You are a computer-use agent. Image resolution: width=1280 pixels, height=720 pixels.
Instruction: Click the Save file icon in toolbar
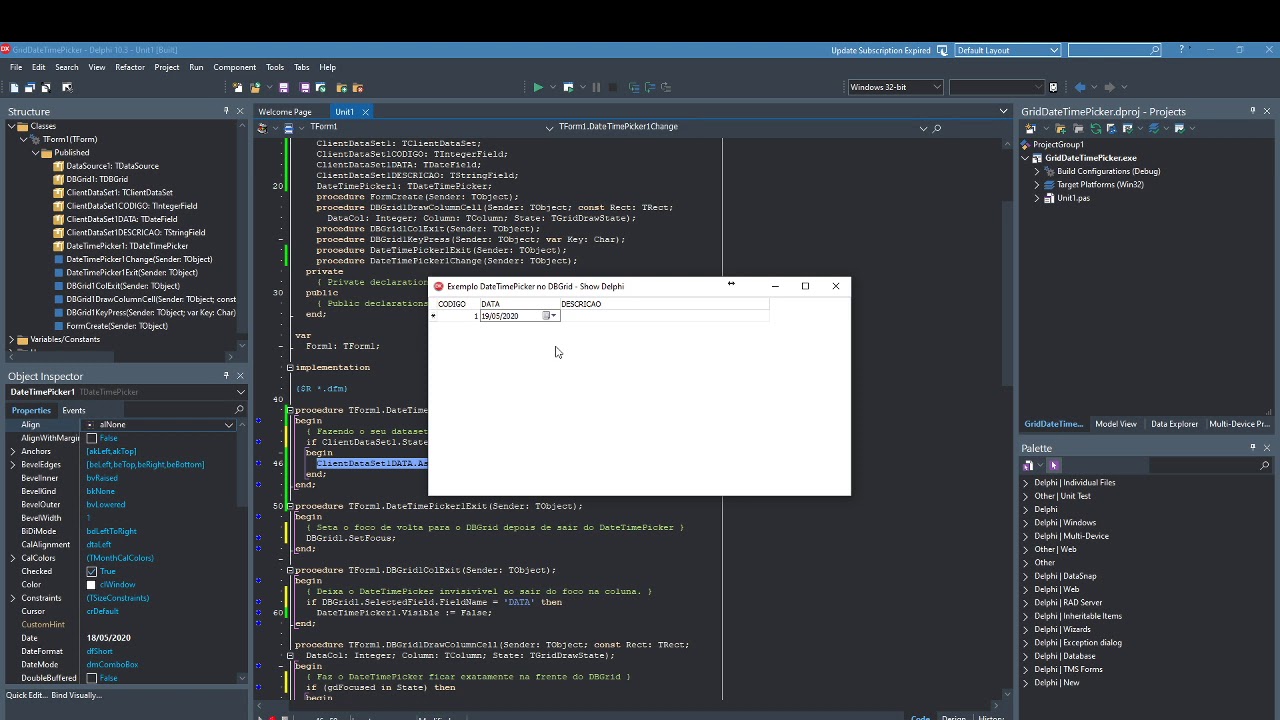[283, 87]
